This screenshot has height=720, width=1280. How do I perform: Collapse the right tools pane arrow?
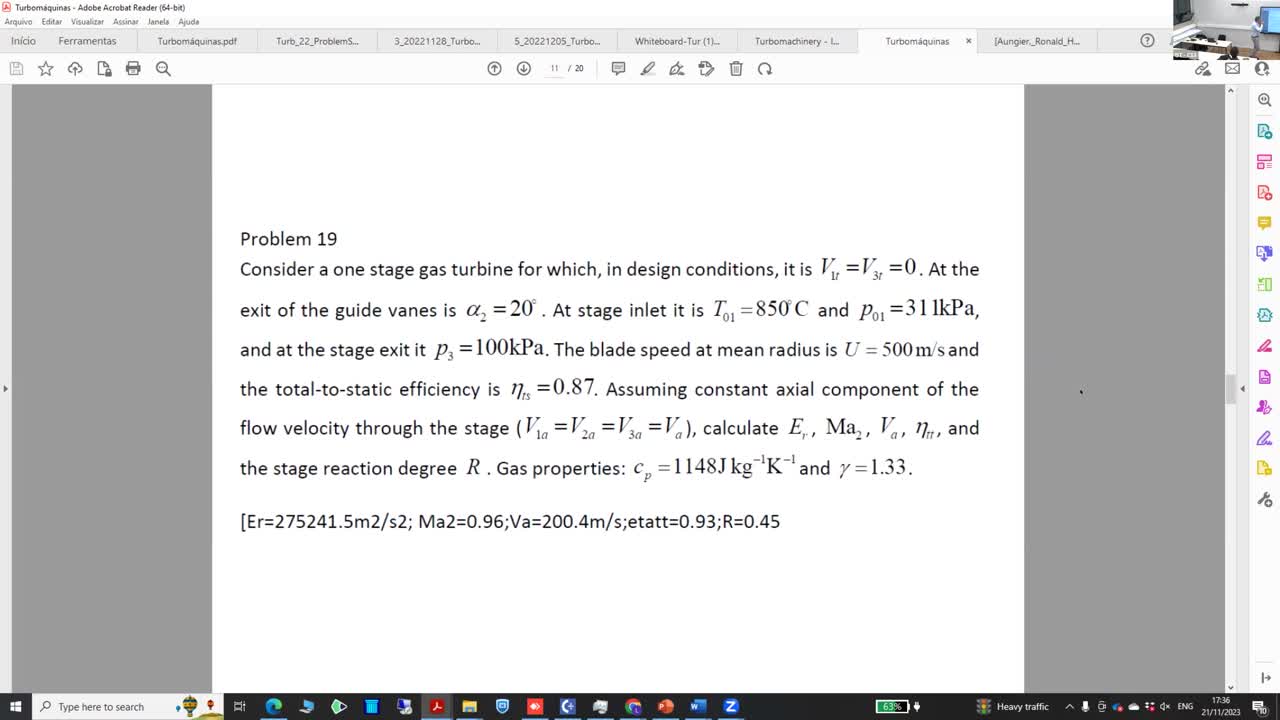(1243, 388)
